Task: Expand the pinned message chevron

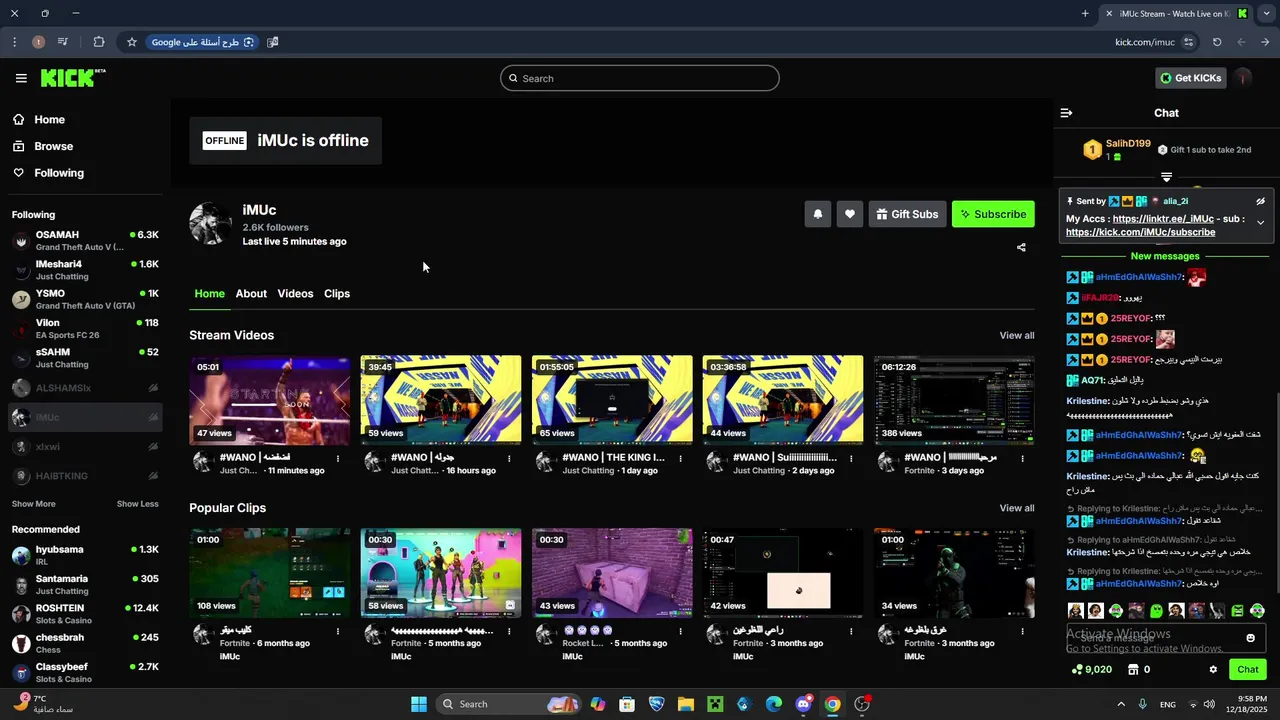Action: tap(1261, 222)
